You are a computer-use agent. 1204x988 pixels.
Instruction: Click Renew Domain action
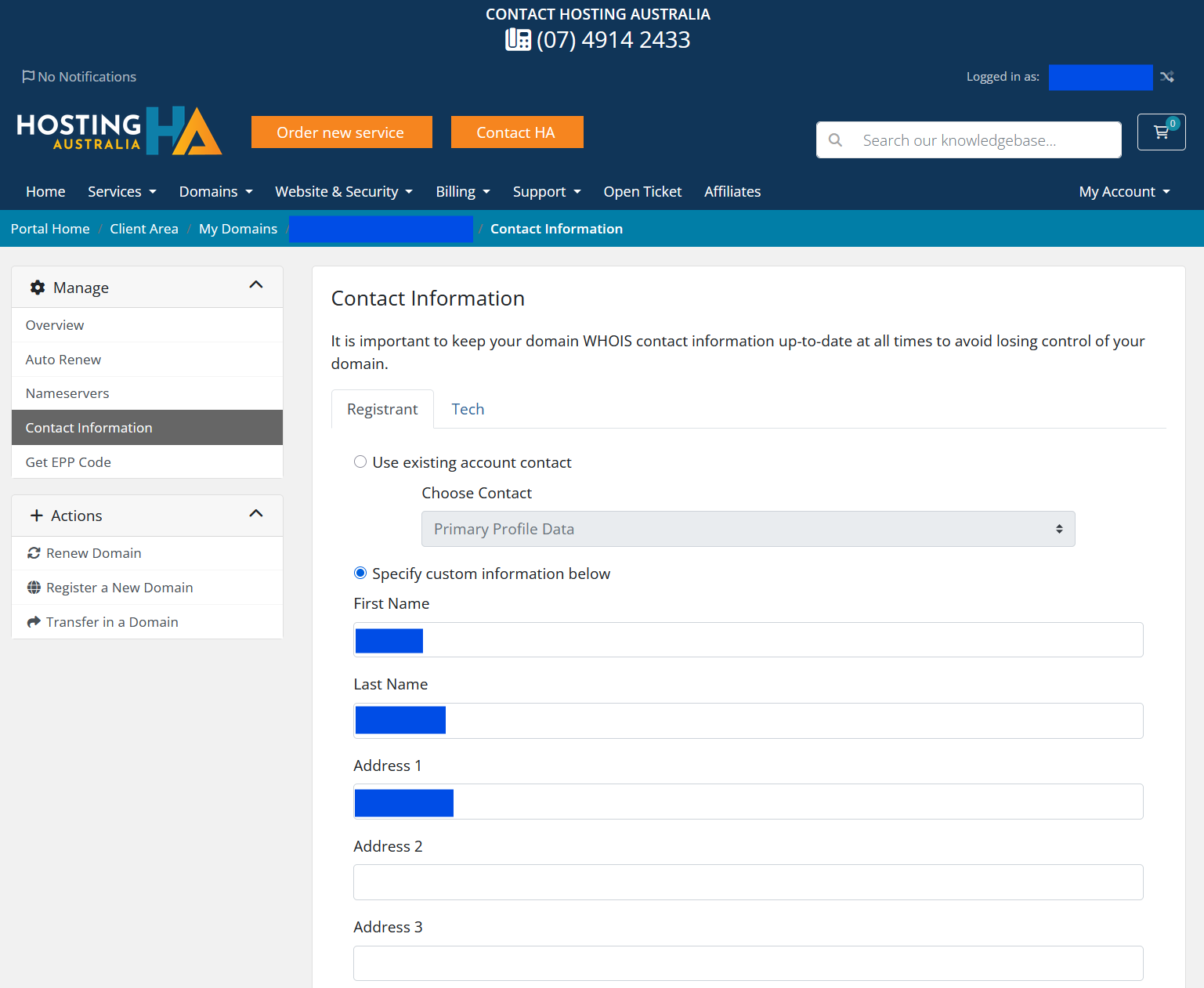pyautogui.click(x=147, y=553)
